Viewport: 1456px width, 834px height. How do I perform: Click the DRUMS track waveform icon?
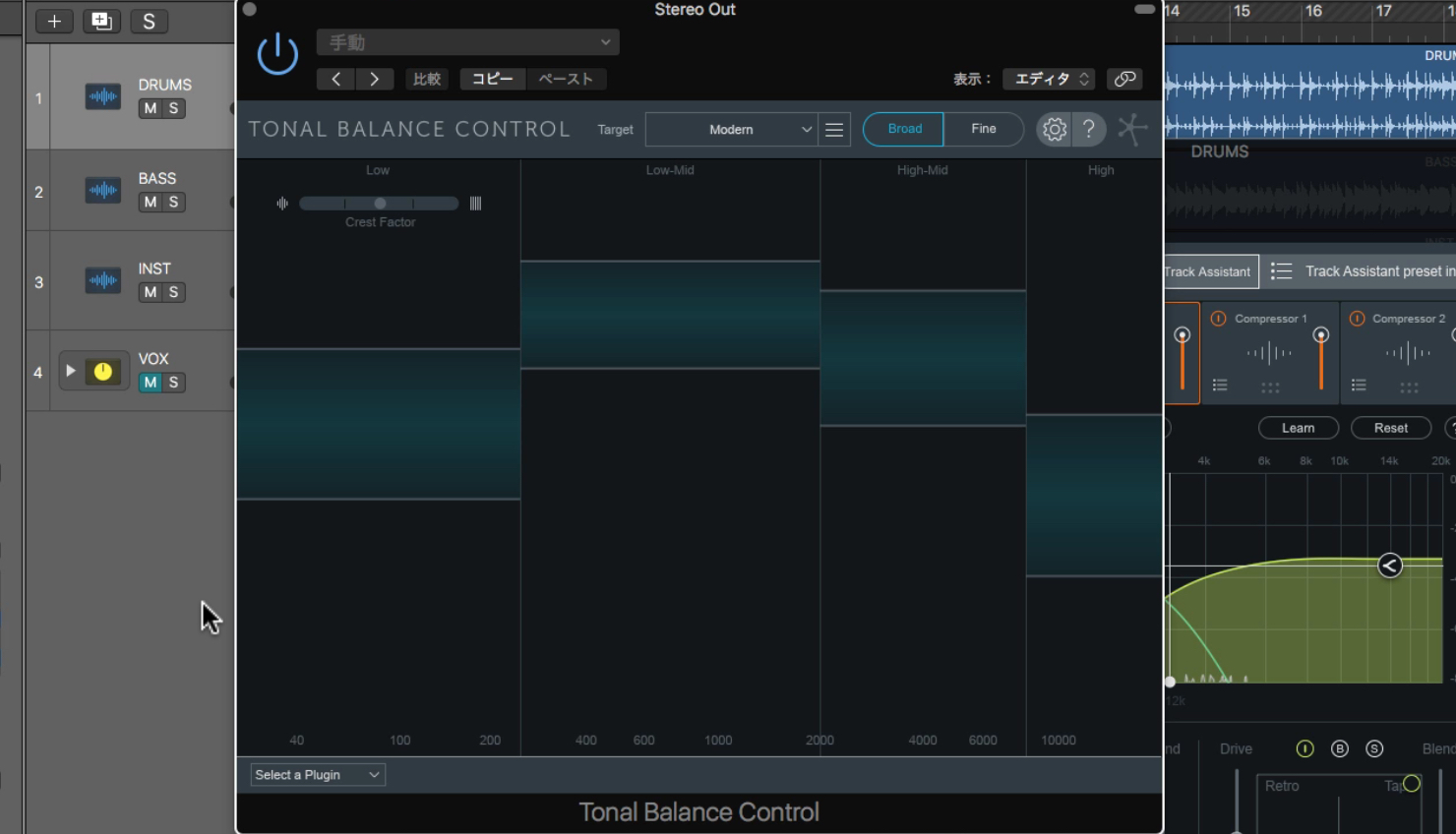click(102, 96)
